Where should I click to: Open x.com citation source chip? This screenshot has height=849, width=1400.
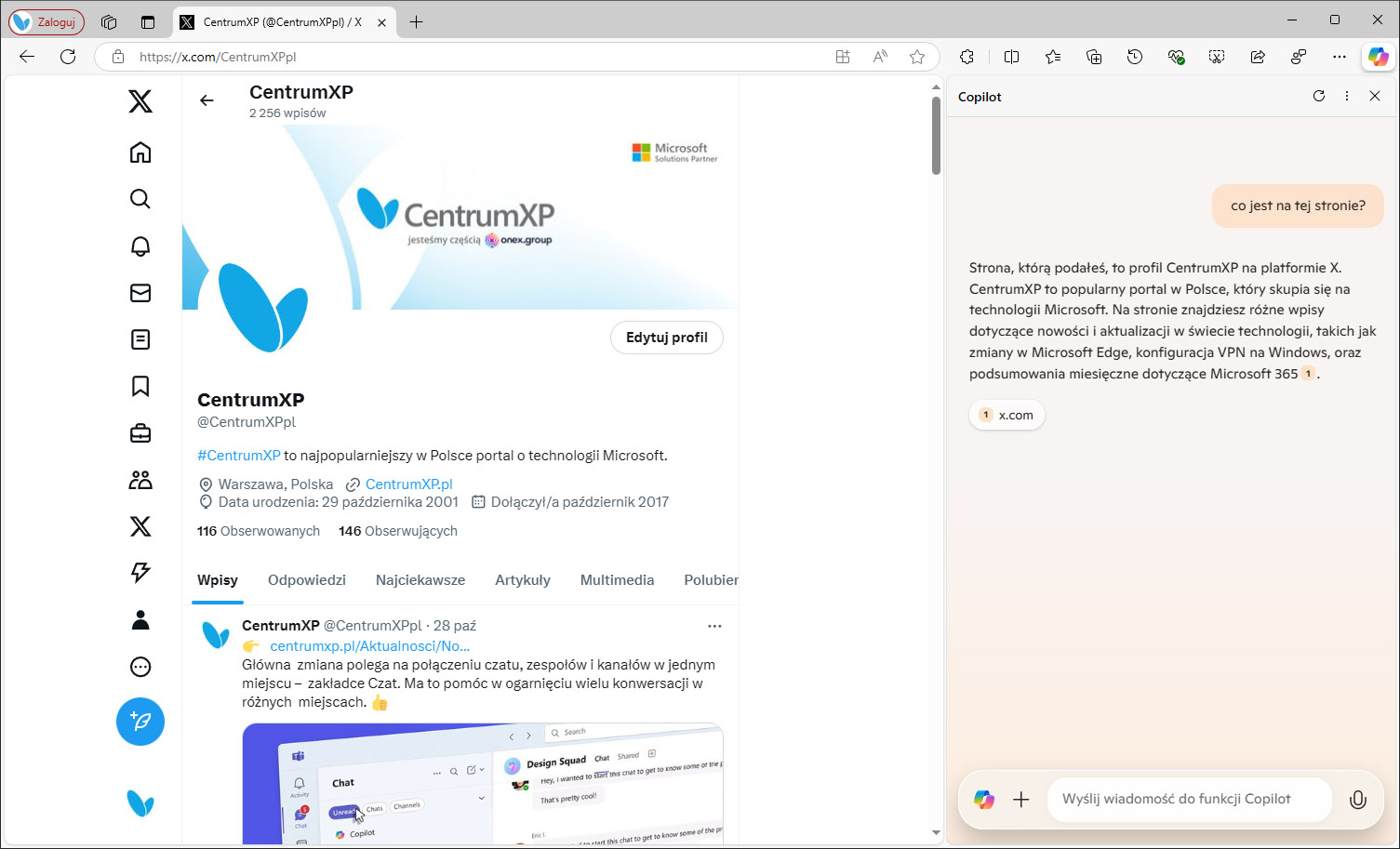pos(1007,416)
